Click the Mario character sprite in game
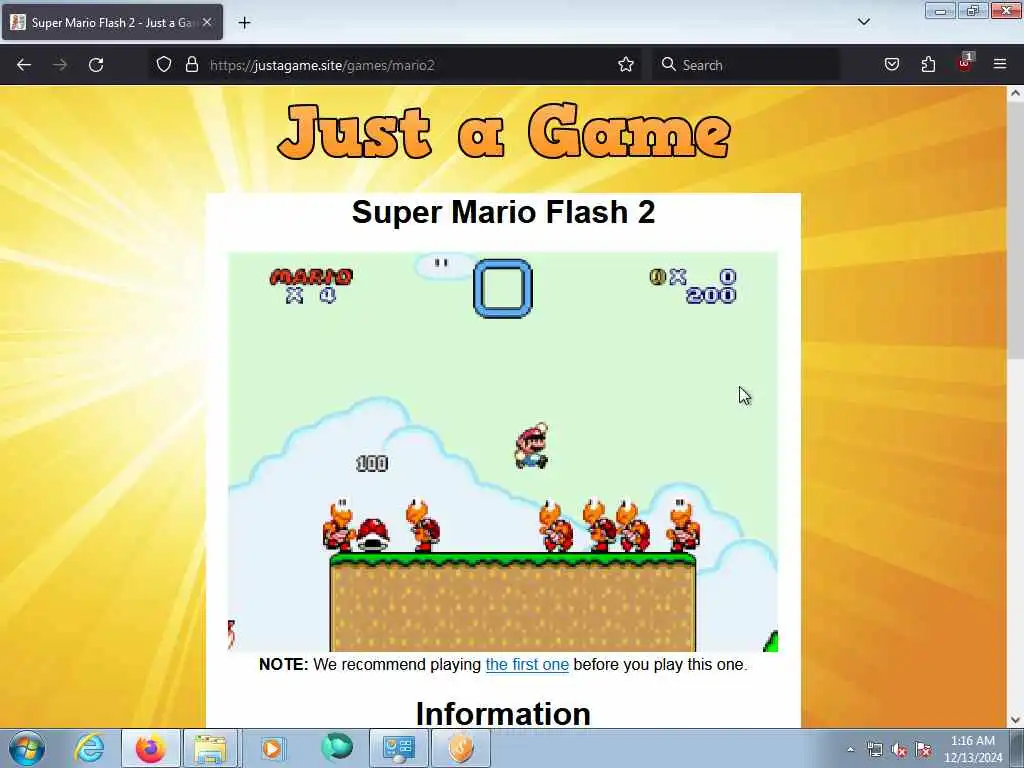 pos(532,446)
